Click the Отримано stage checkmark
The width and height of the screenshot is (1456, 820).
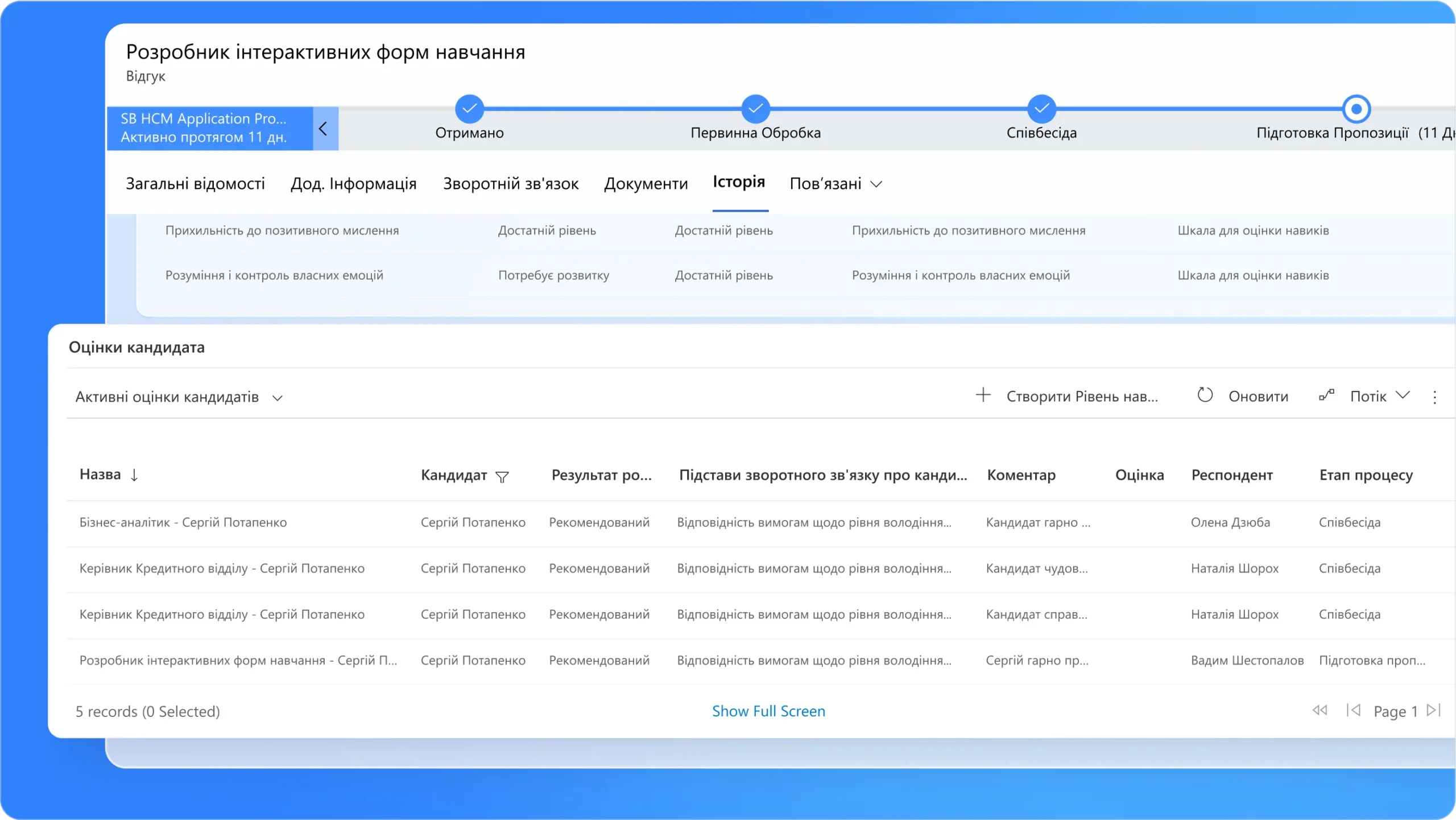tap(469, 109)
